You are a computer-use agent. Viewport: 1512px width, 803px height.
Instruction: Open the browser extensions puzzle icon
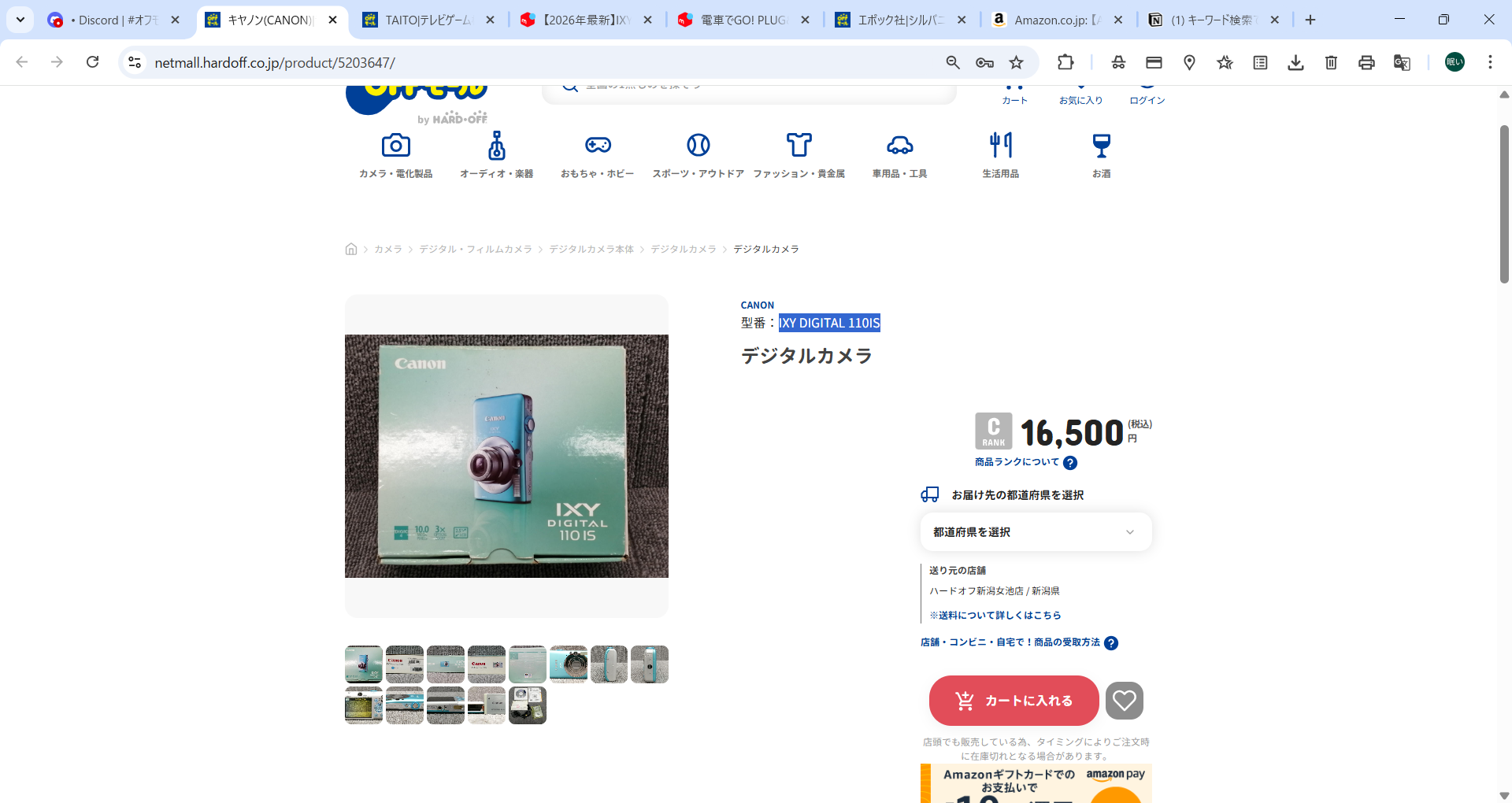[1065, 62]
